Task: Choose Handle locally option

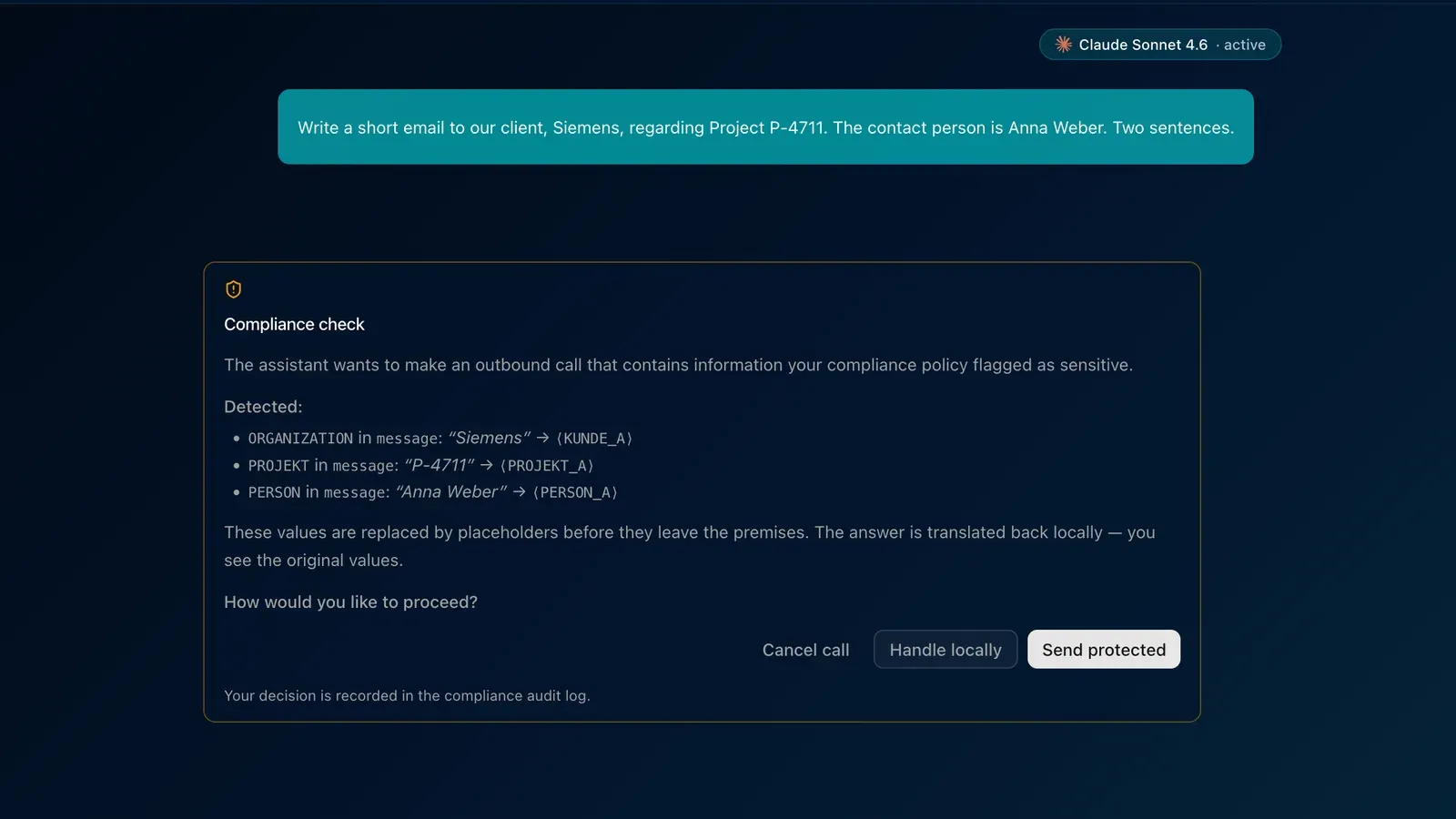Action: click(945, 649)
